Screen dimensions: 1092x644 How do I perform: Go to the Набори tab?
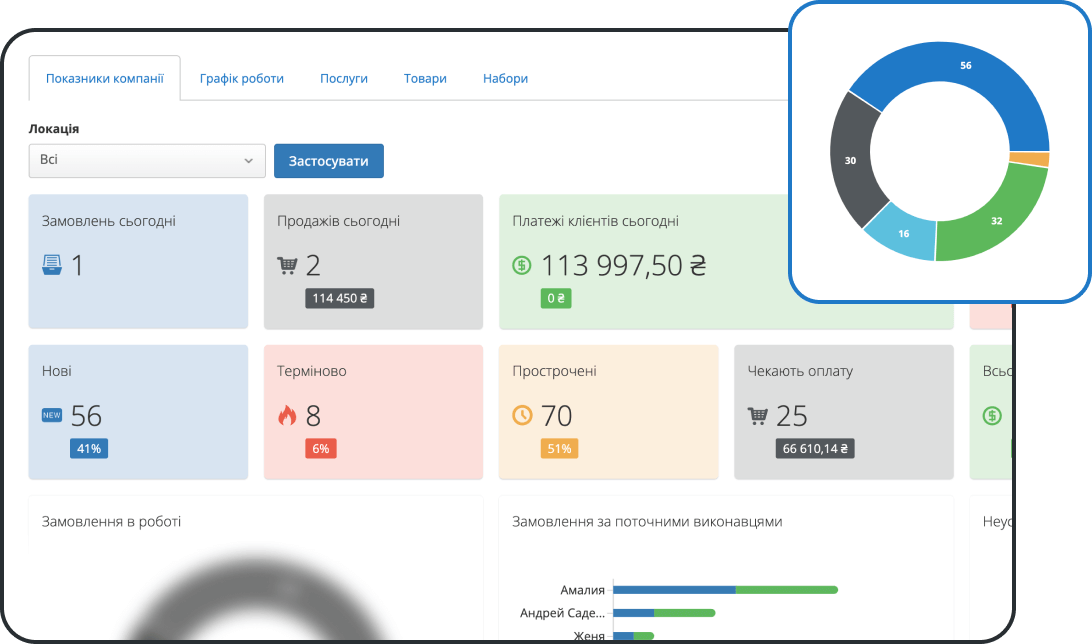pos(505,78)
